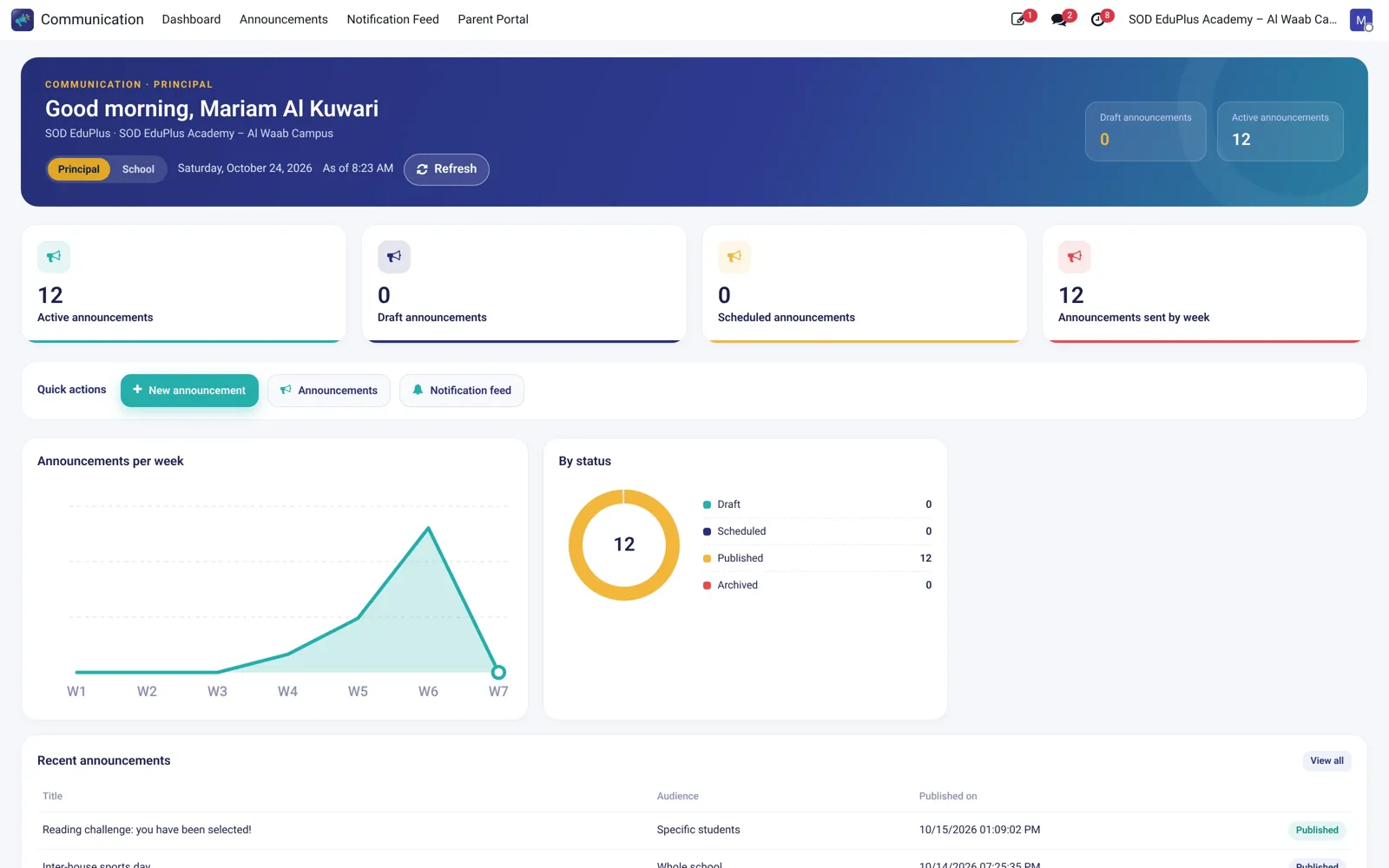The image size is (1389, 868).
Task: Click the Title column header
Action: [52, 796]
